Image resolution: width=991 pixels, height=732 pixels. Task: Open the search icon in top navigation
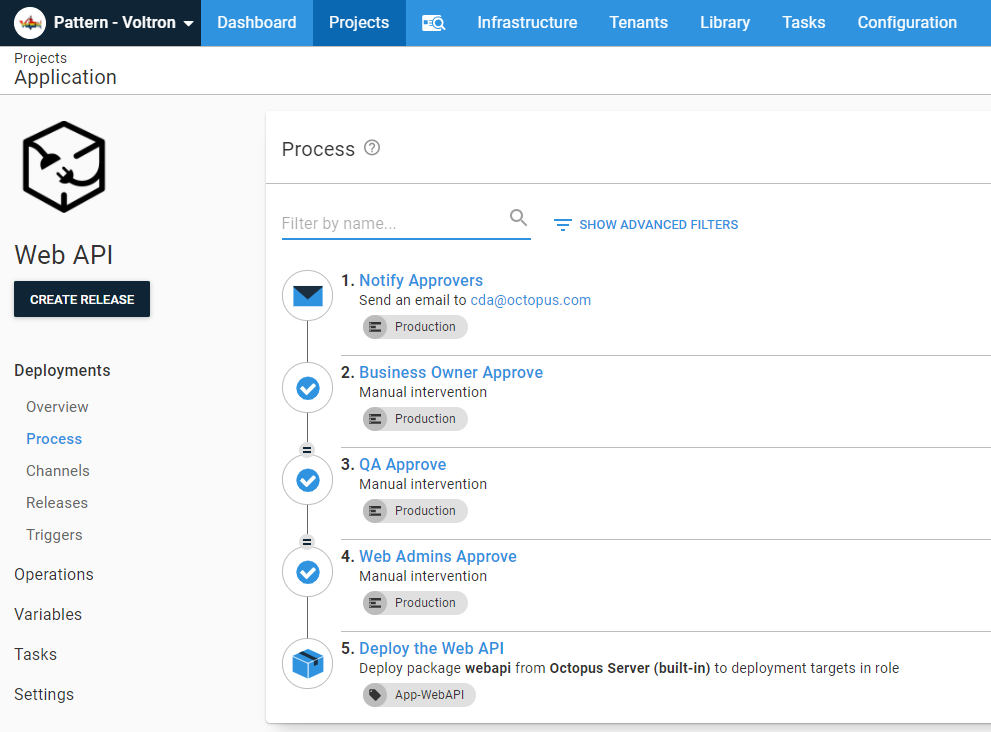coord(433,22)
